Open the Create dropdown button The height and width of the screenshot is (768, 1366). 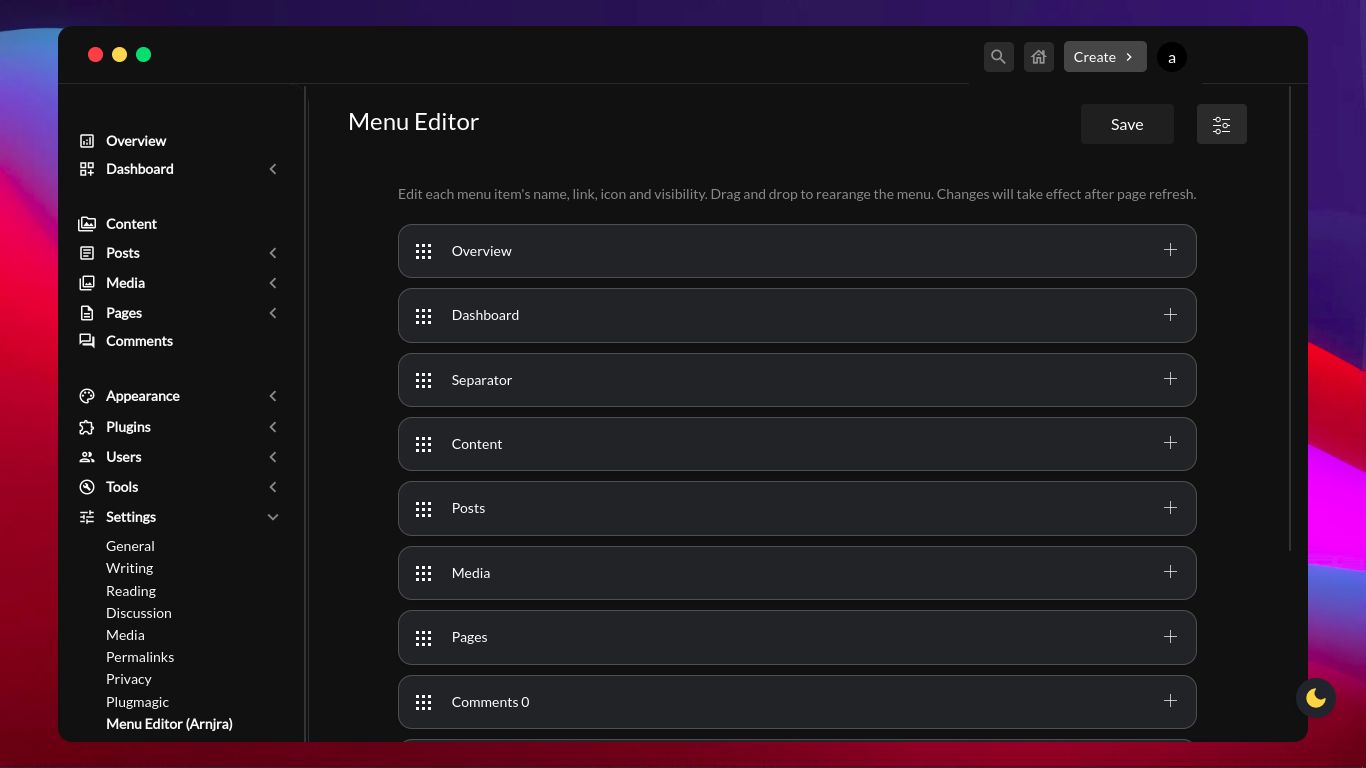click(x=1105, y=57)
